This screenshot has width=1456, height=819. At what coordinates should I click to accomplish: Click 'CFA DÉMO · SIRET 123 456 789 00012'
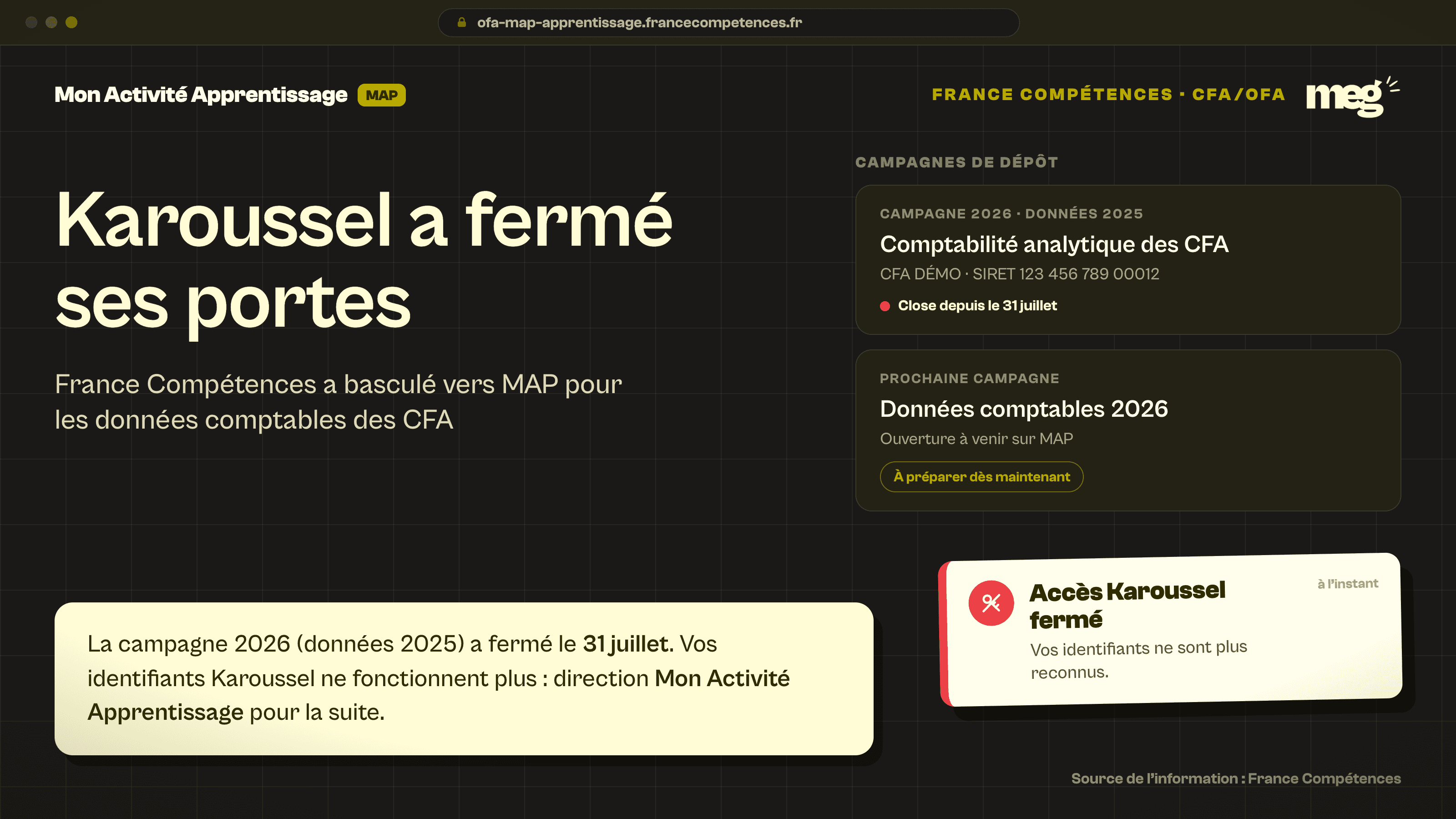click(x=1019, y=274)
